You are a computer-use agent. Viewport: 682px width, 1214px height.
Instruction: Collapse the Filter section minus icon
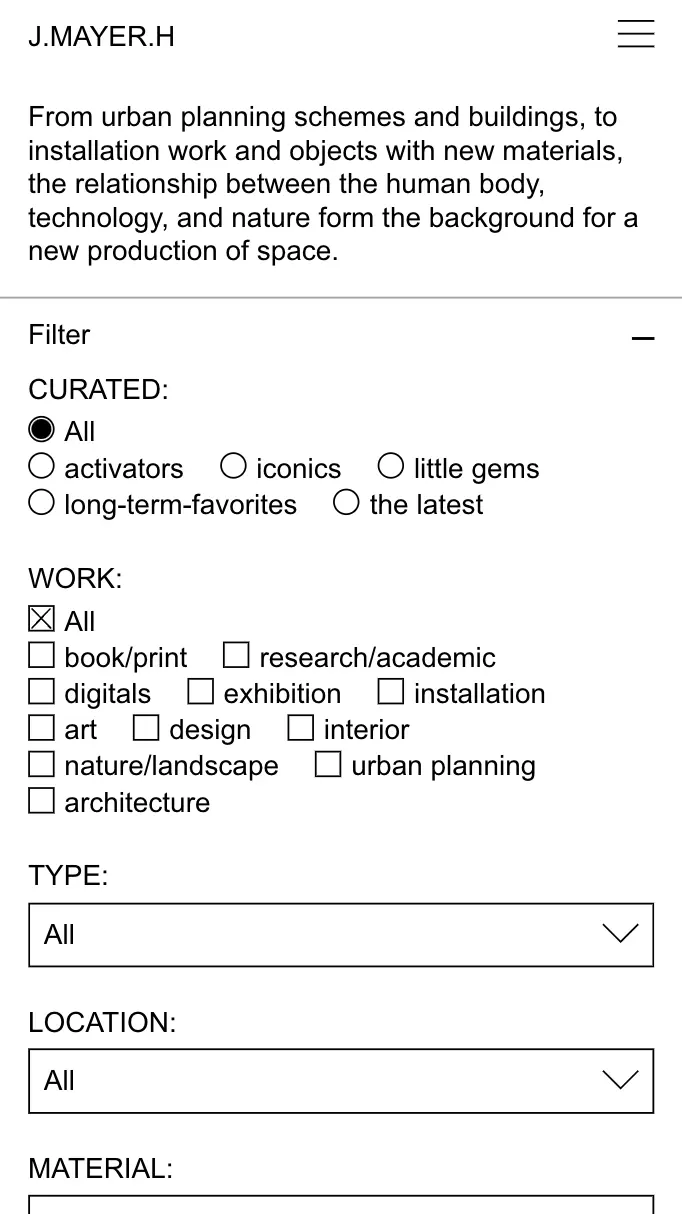point(643,338)
